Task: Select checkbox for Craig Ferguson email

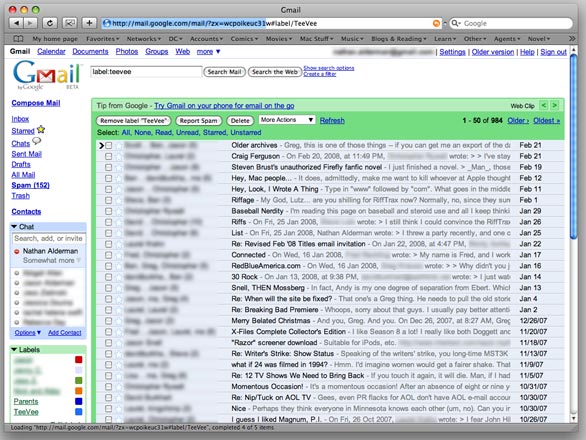Action: pyautogui.click(x=109, y=156)
